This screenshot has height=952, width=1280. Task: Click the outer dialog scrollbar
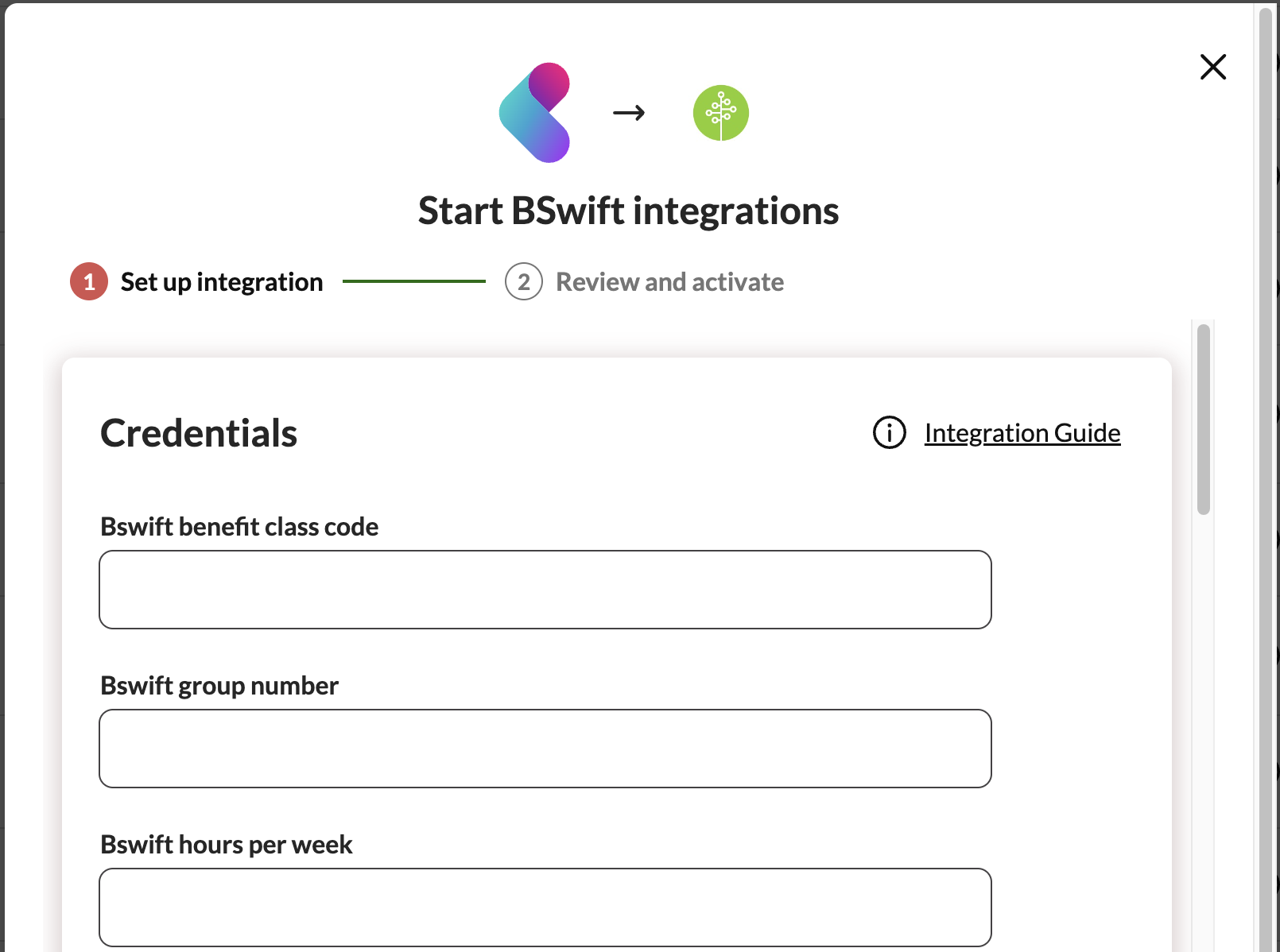1266,477
